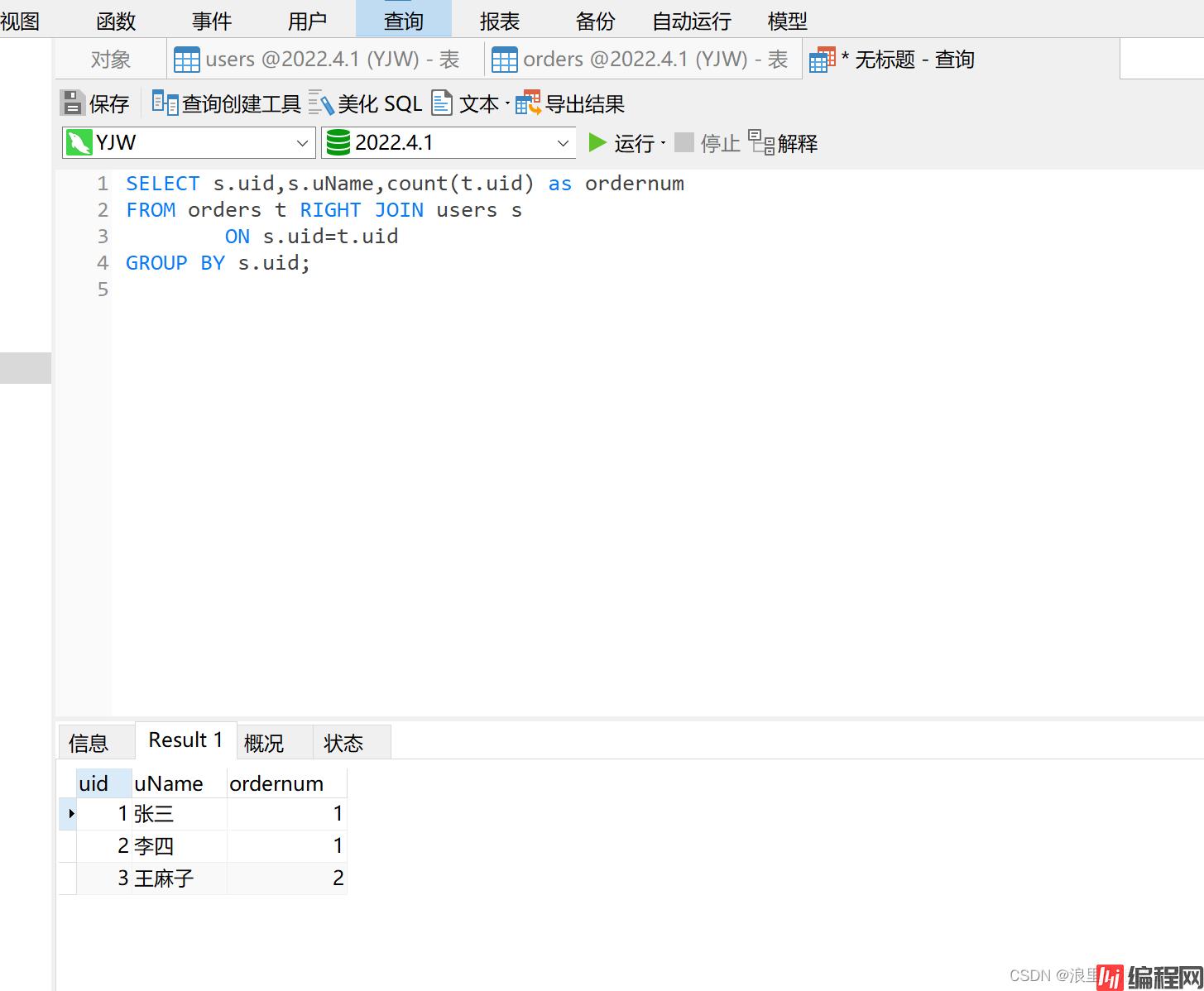The width and height of the screenshot is (1204, 991).
Task: Select the 无标题 - 查询 tab
Action: tap(961, 60)
